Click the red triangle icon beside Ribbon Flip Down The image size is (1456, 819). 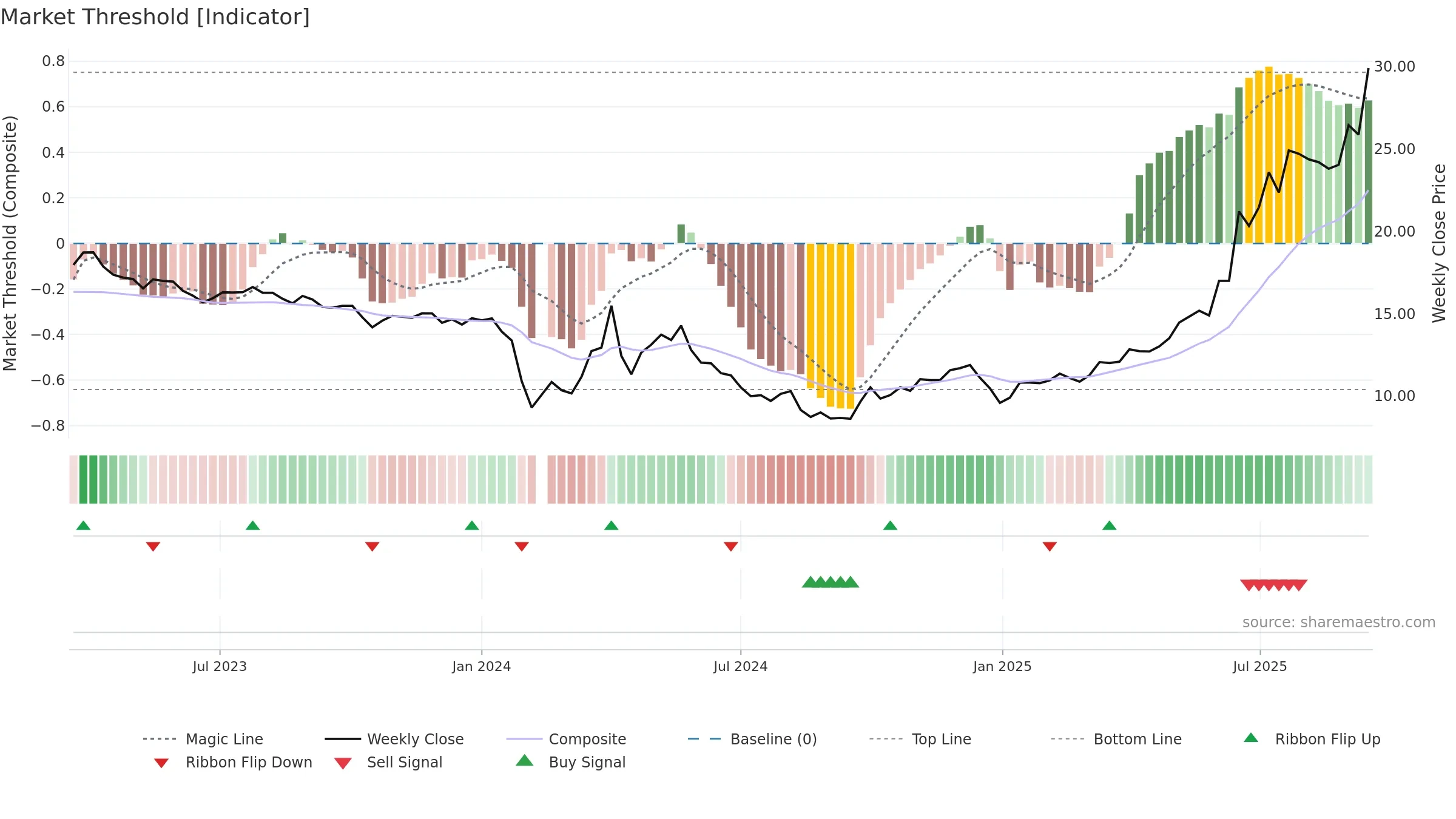point(161,763)
